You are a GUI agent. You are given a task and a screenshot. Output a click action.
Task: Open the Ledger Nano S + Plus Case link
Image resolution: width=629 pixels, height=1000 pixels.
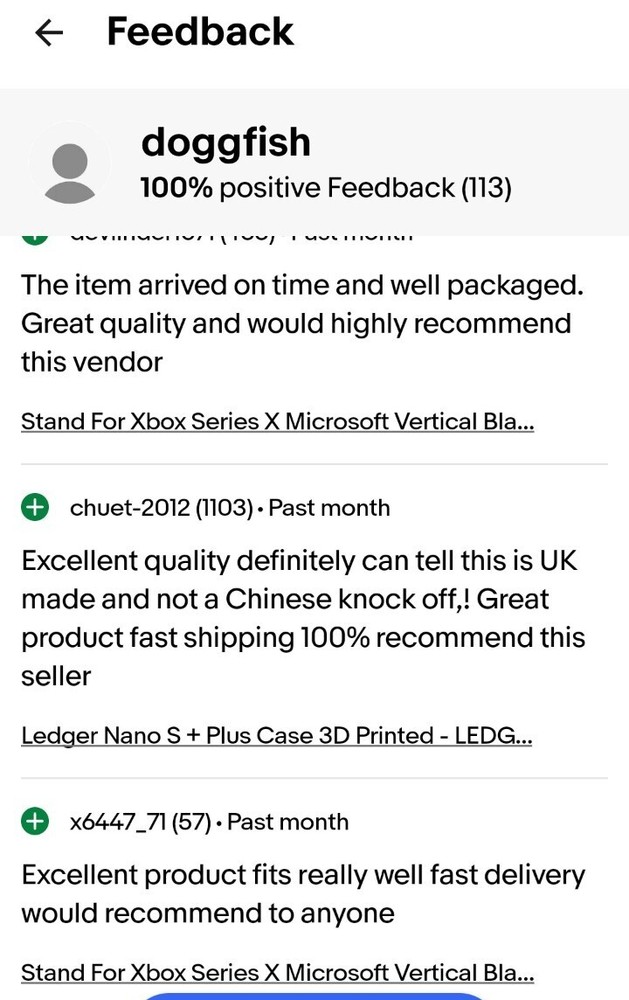pos(276,737)
